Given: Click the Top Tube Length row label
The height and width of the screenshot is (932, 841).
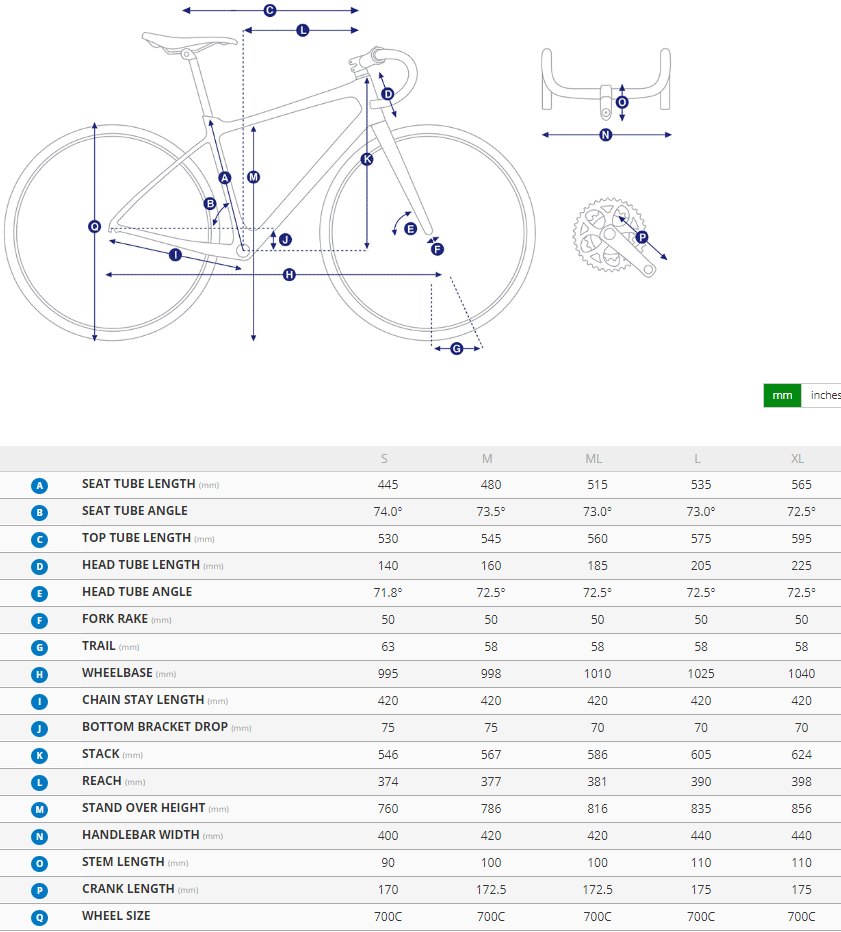Looking at the screenshot, I should pyautogui.click(x=136, y=538).
